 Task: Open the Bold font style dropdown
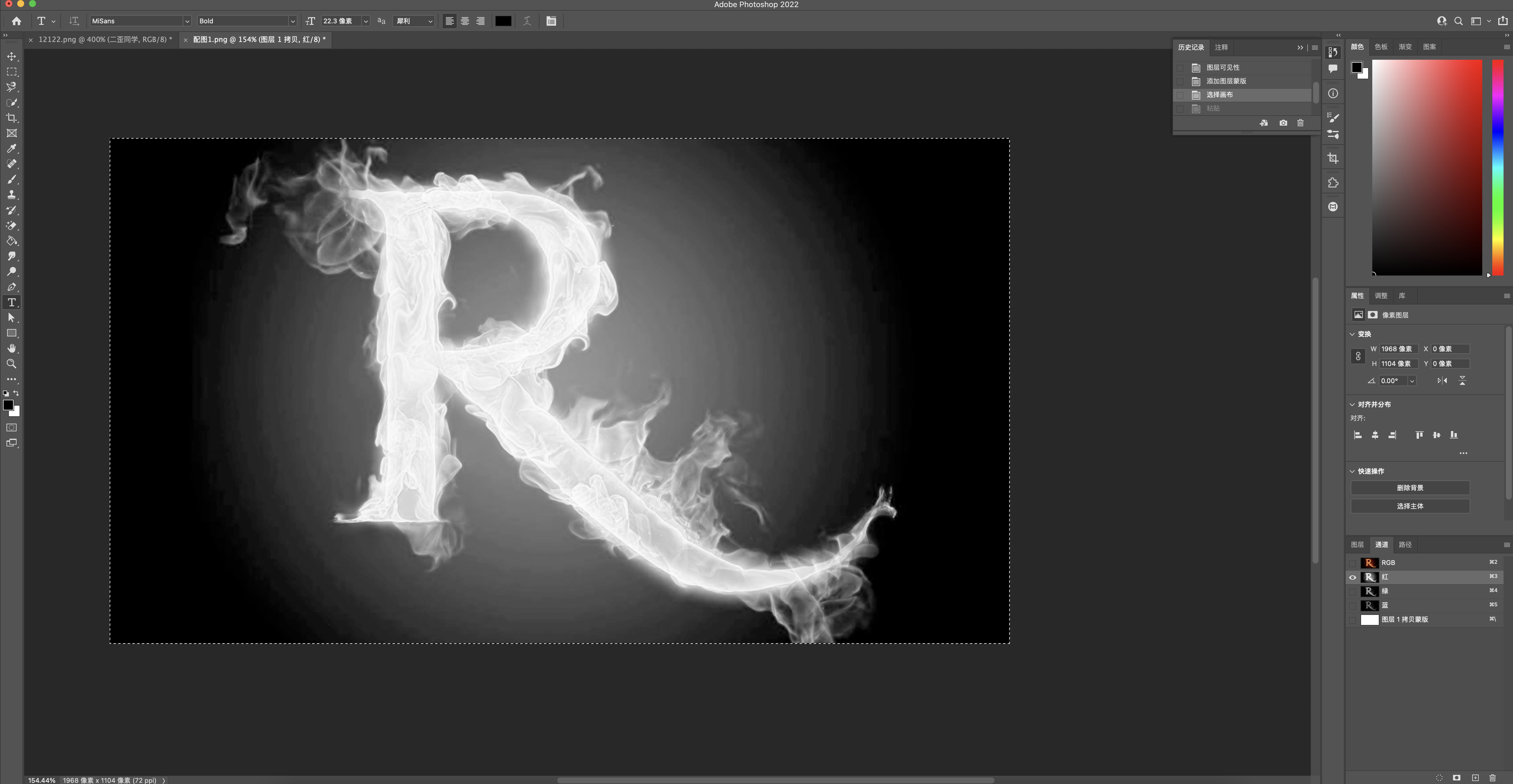(x=292, y=21)
